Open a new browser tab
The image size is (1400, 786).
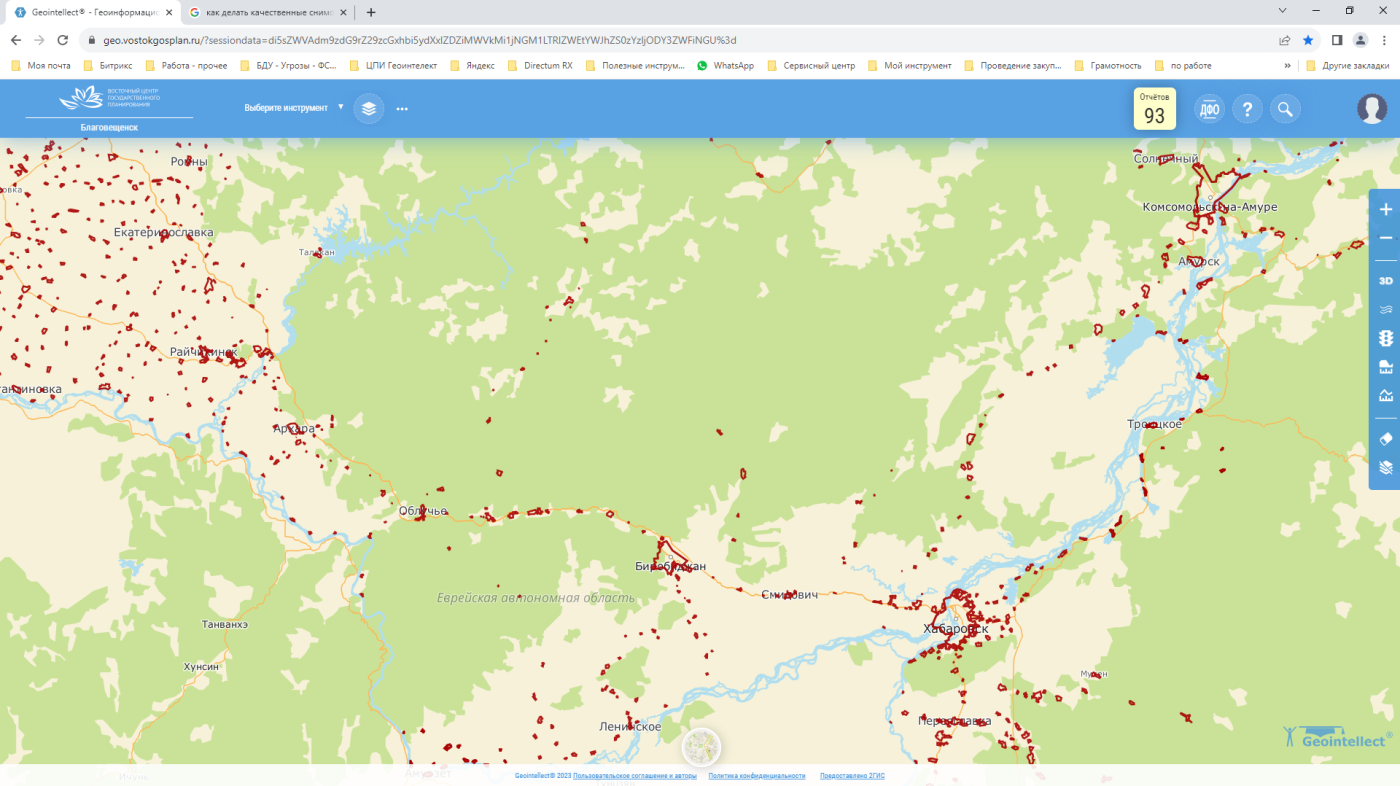coord(371,12)
